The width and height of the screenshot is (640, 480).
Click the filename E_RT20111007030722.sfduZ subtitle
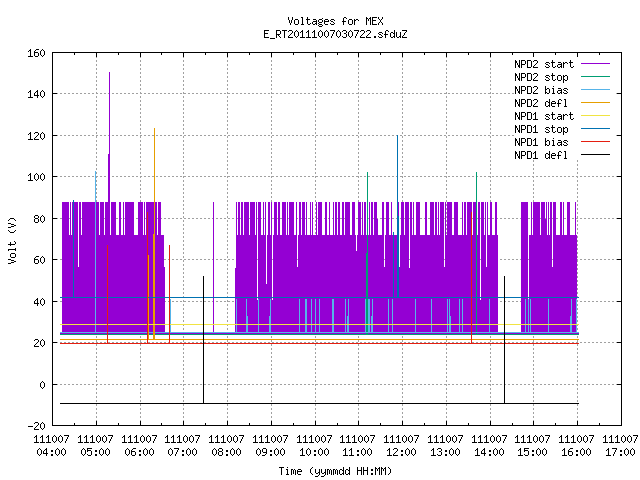pos(335,34)
